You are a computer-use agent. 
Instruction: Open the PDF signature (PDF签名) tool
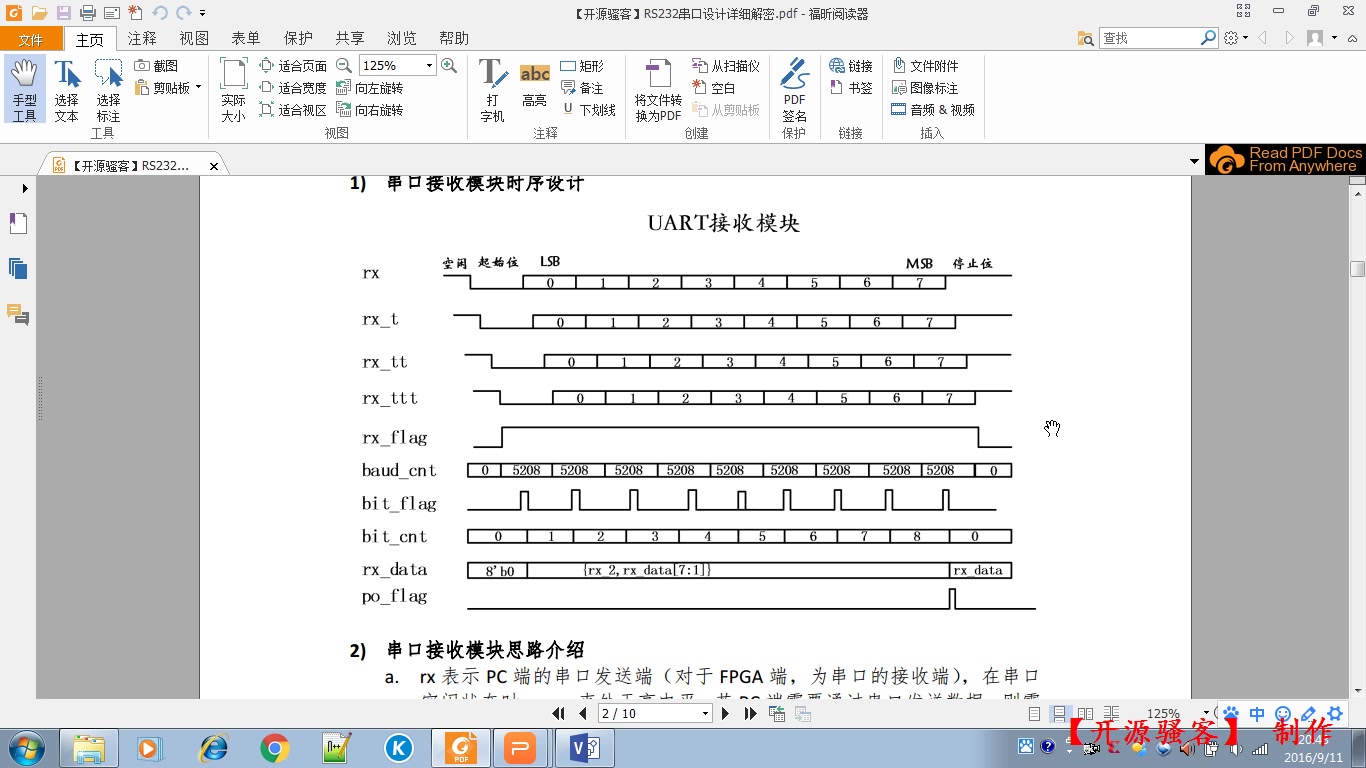tap(793, 88)
